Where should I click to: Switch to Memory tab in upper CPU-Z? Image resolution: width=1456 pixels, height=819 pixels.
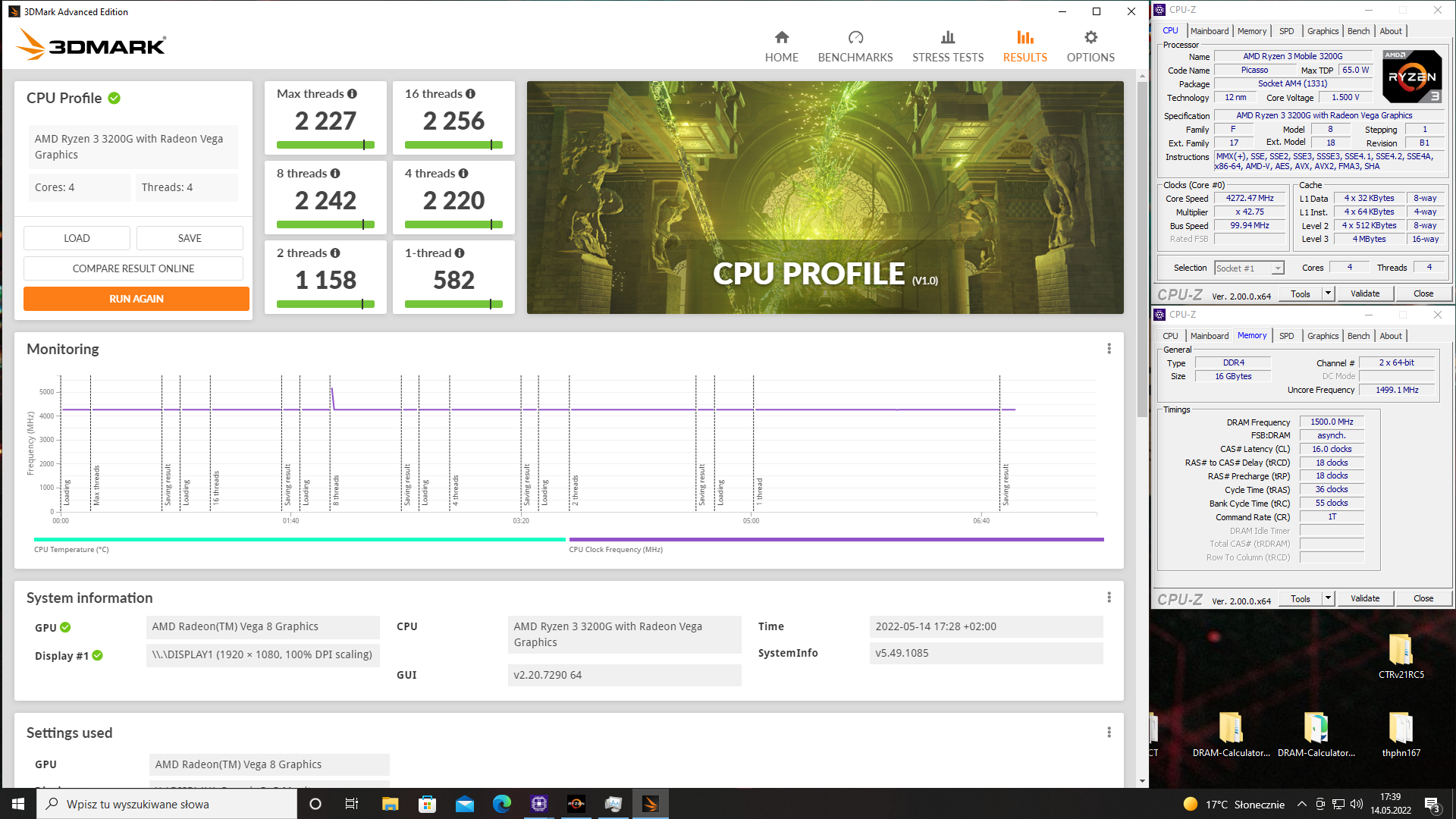[1252, 31]
